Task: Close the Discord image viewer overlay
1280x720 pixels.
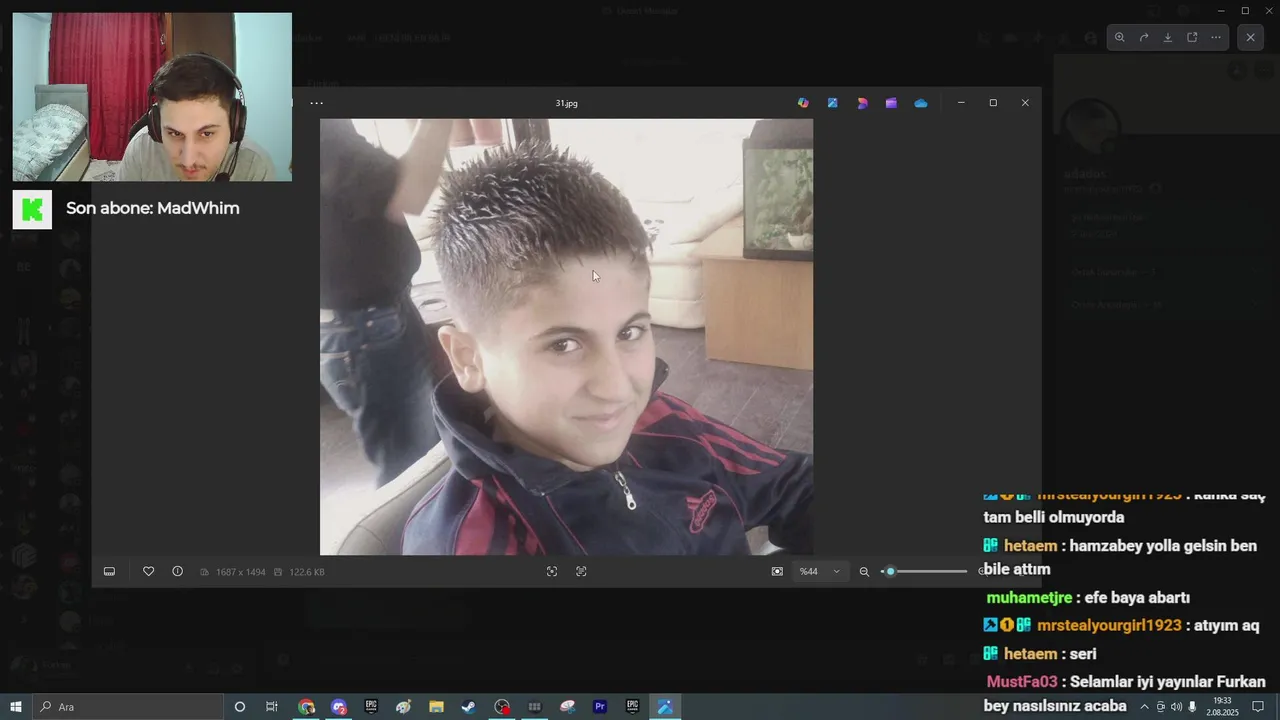Action: 1250,37
